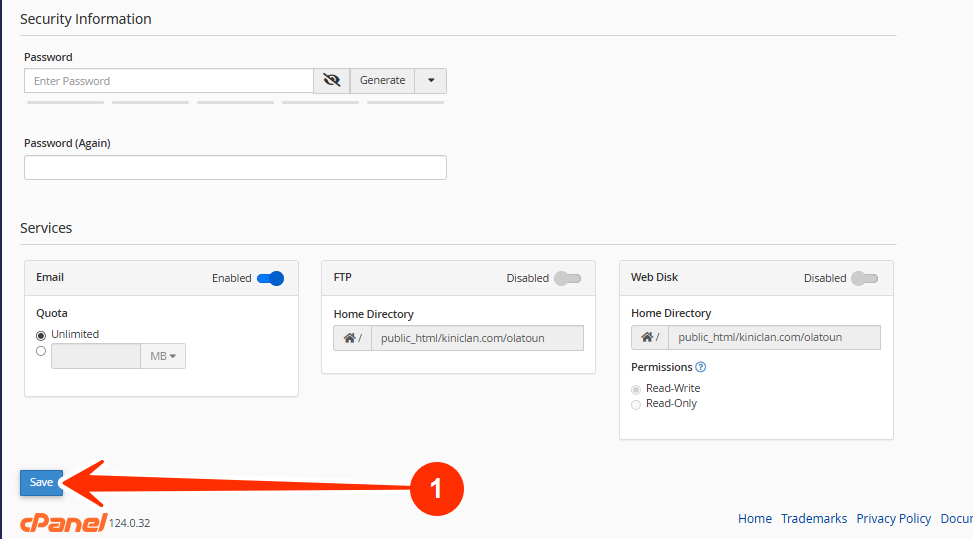Click the Password (Again) field
This screenshot has width=973, height=539.
[235, 168]
